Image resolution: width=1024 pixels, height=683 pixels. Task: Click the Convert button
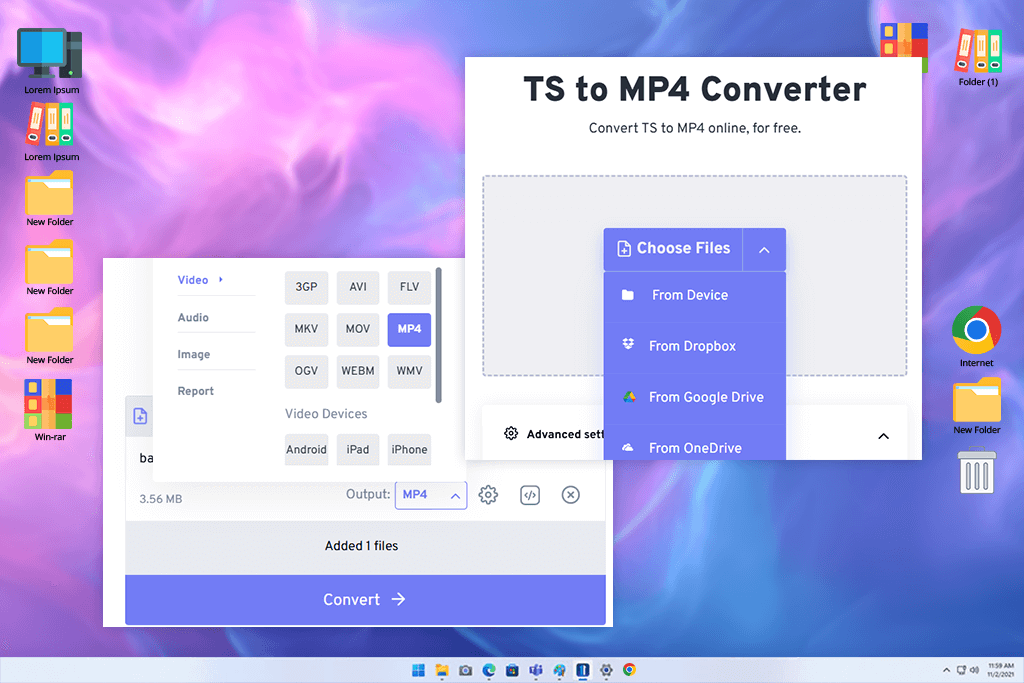tap(365, 599)
